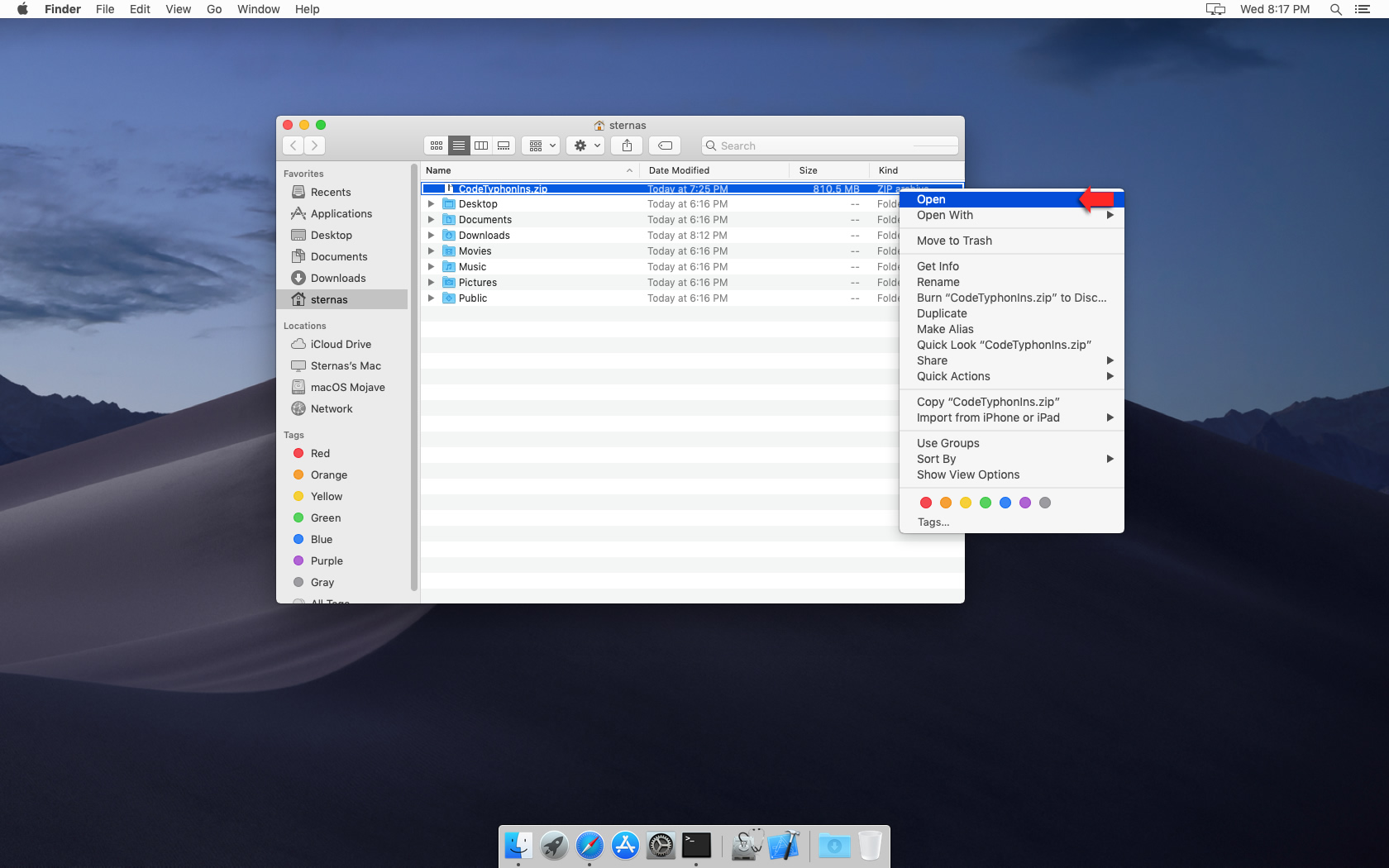This screenshot has width=1389, height=868.
Task: Go back with the back arrow
Action: point(294,145)
